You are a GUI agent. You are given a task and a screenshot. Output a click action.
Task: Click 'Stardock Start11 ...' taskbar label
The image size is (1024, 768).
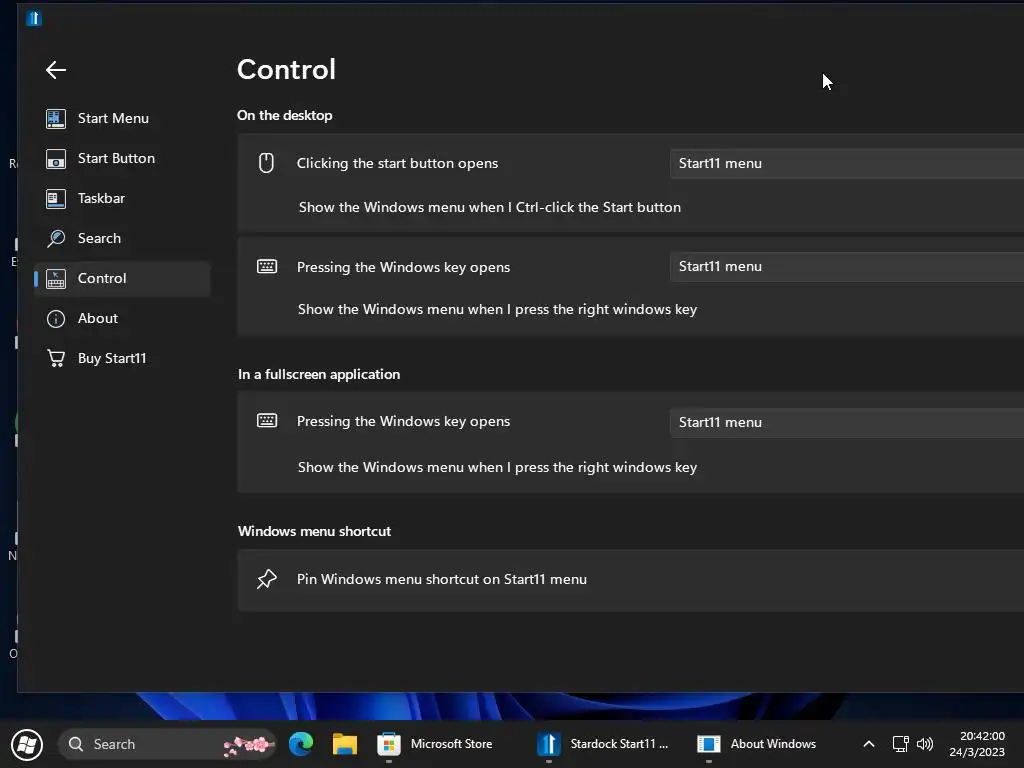coord(619,744)
